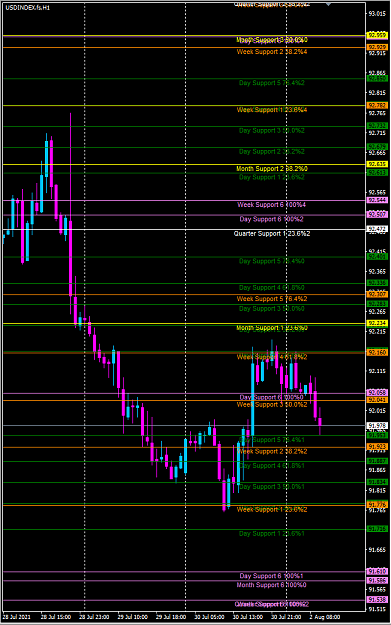This screenshot has height=625, width=391.
Task: Click the yellow 92.959 price tag
Action: pyautogui.click(x=377, y=35)
